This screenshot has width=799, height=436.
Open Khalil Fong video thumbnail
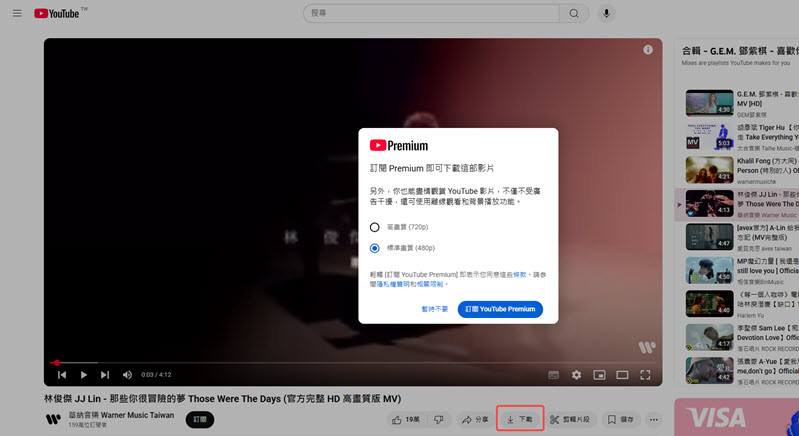tap(709, 170)
